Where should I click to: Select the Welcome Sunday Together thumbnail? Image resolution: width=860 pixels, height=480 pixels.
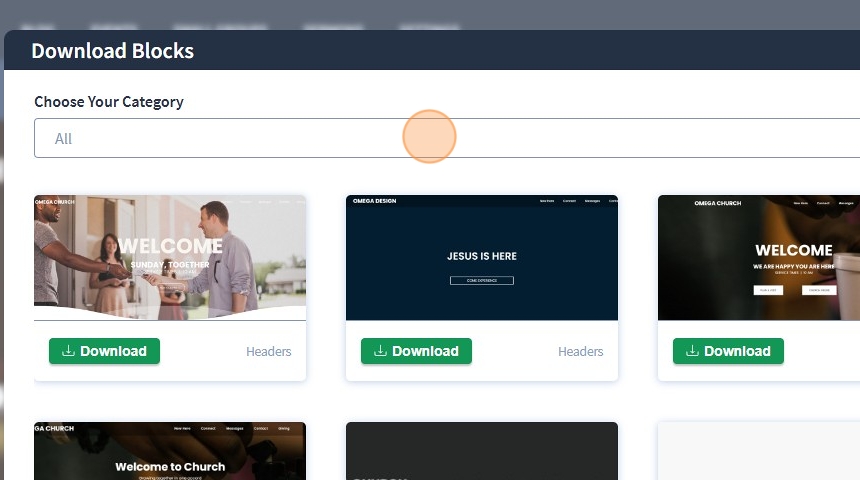[x=170, y=258]
